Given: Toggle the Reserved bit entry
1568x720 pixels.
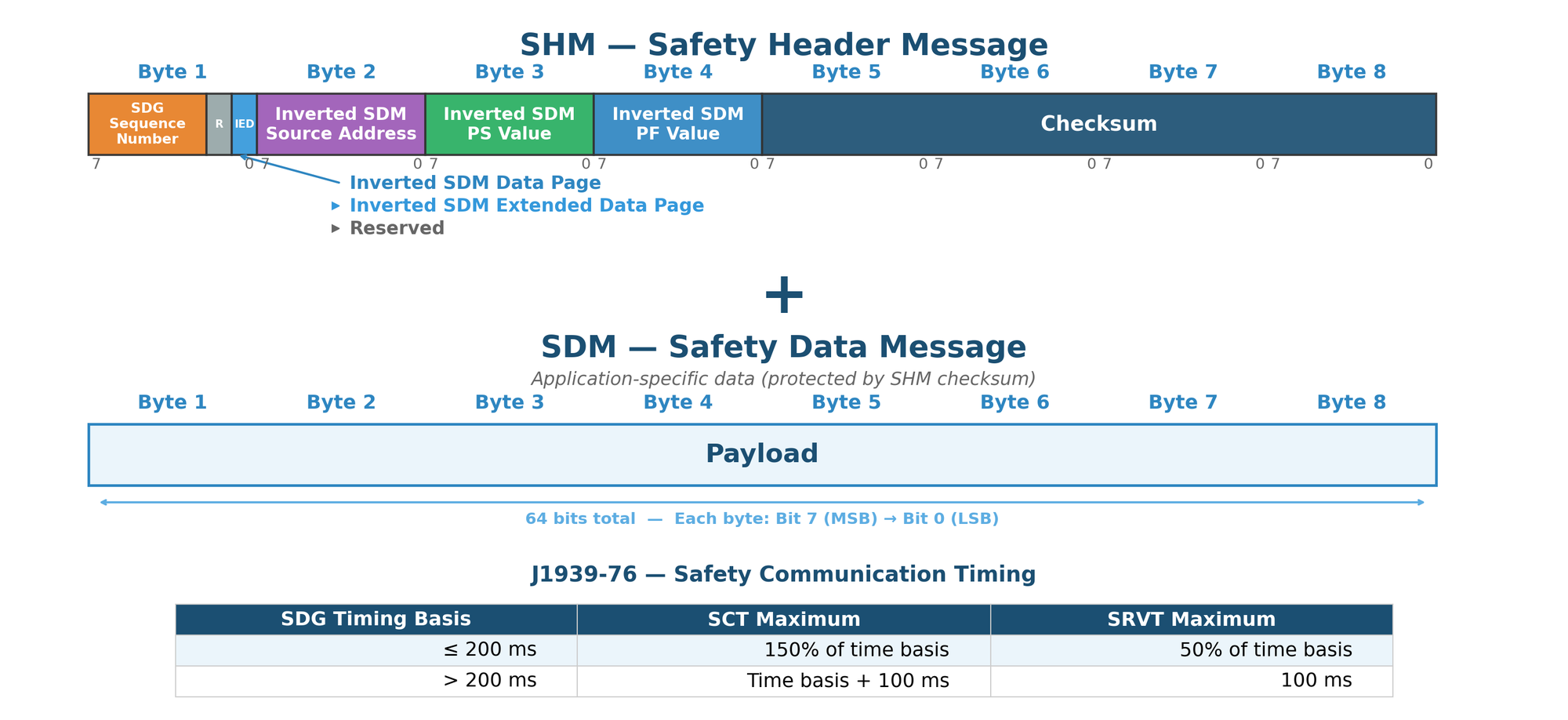Looking at the screenshot, I should (x=396, y=227).
